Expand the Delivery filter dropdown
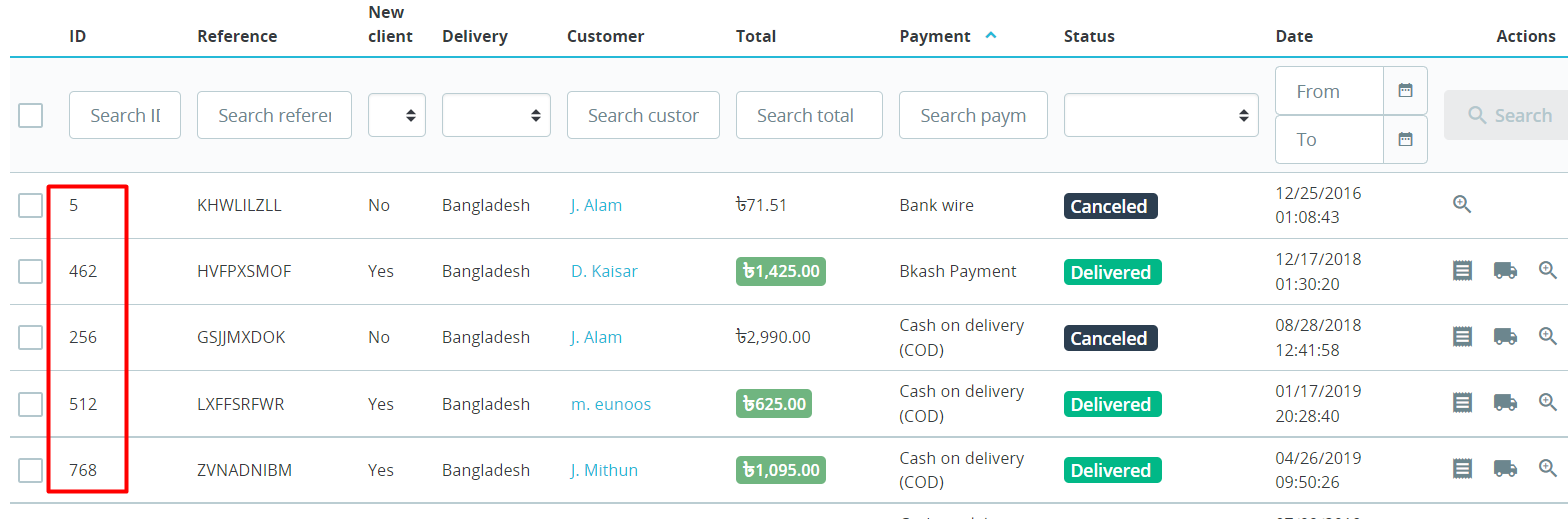The height and width of the screenshot is (519, 1568). 496,115
